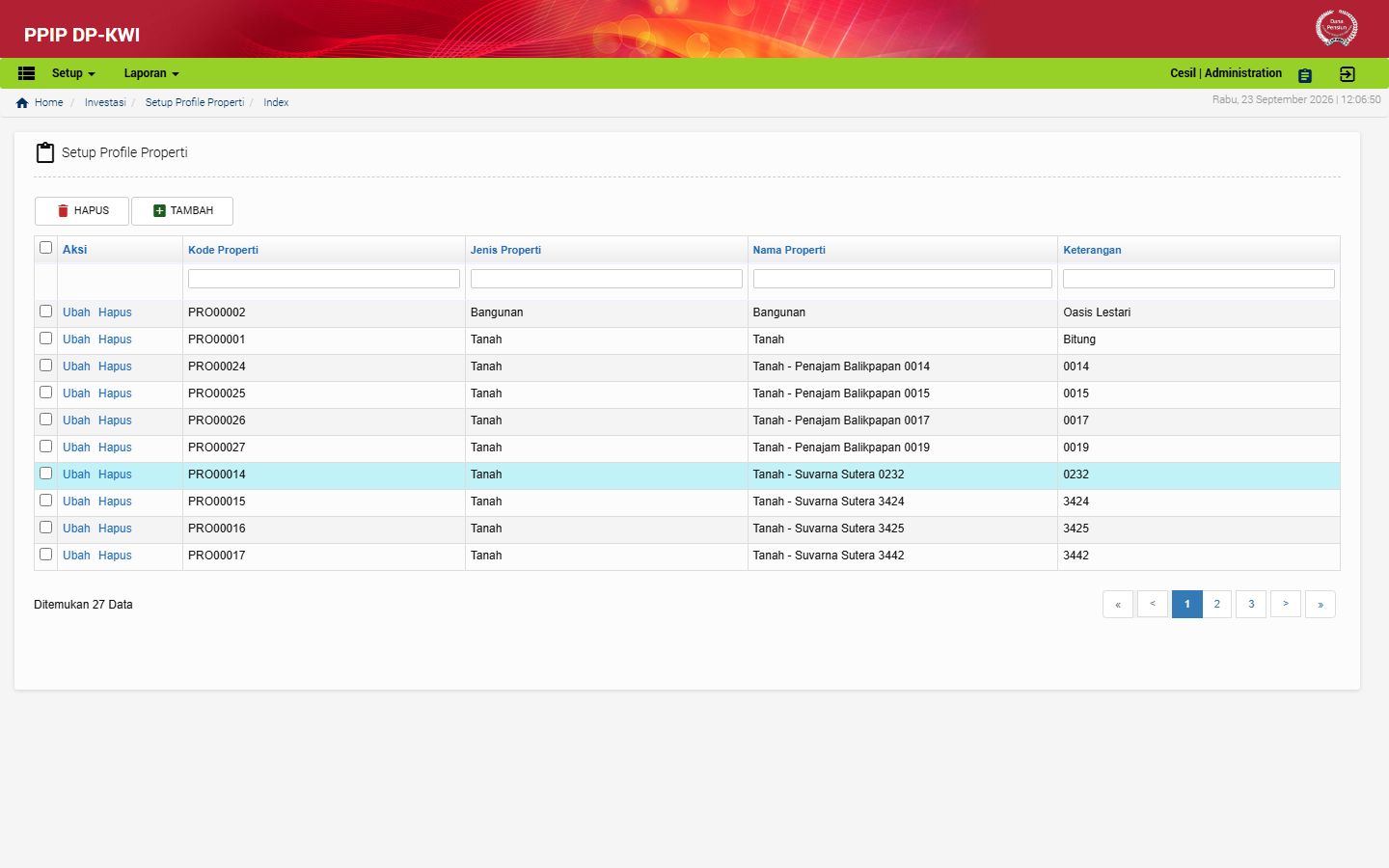Check the row PRO00014 checkbox
Viewport: 1389px width, 868px height.
[x=45, y=474]
